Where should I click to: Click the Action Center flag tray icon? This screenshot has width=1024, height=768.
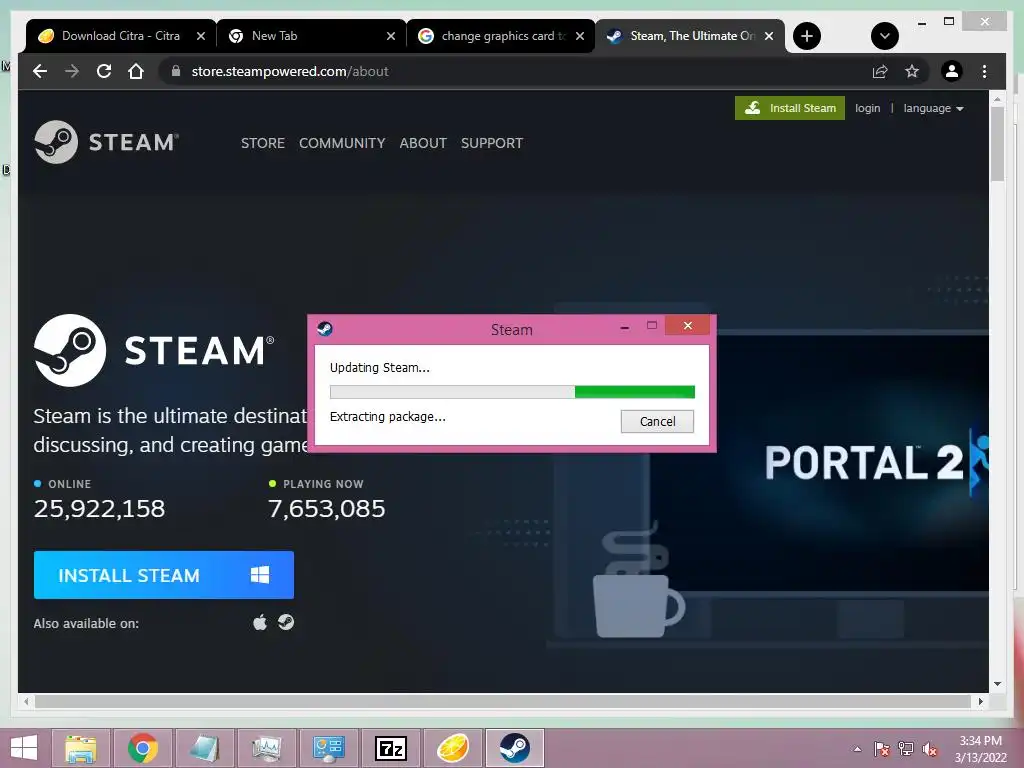point(881,749)
